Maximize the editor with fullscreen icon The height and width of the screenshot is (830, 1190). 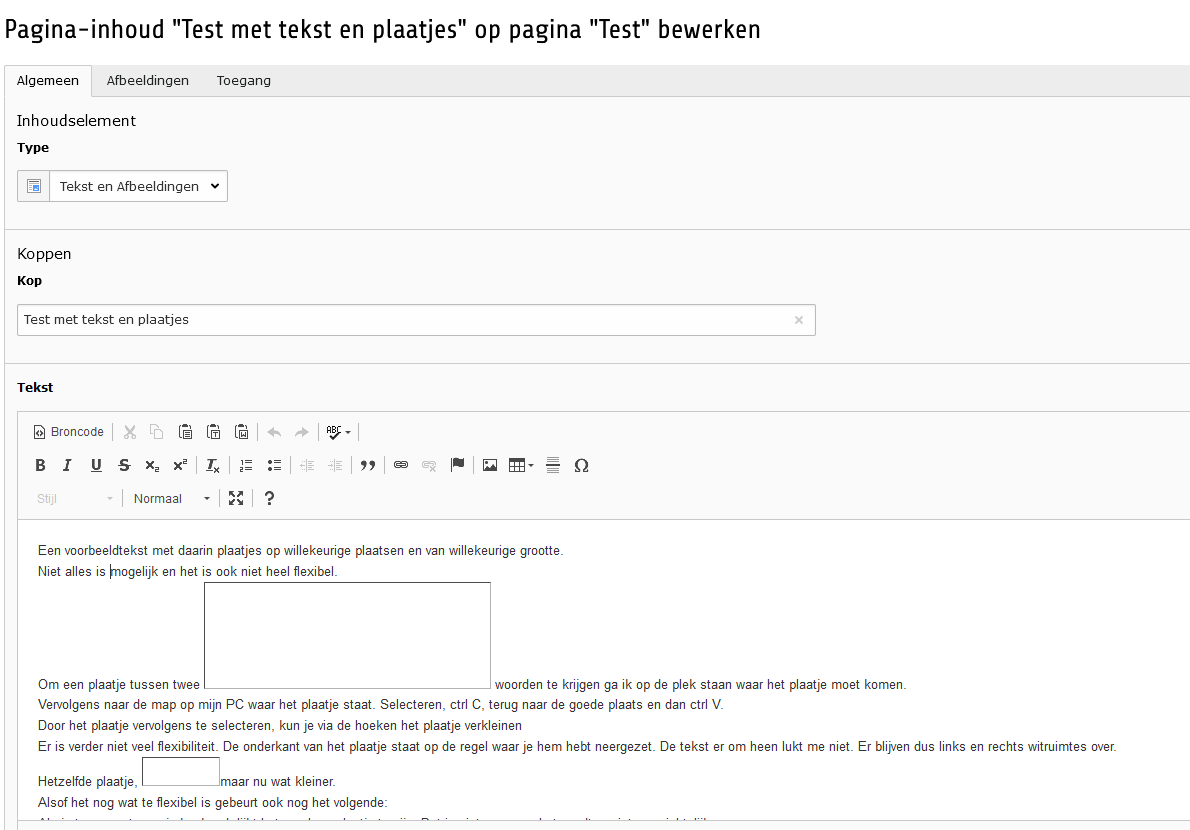236,498
